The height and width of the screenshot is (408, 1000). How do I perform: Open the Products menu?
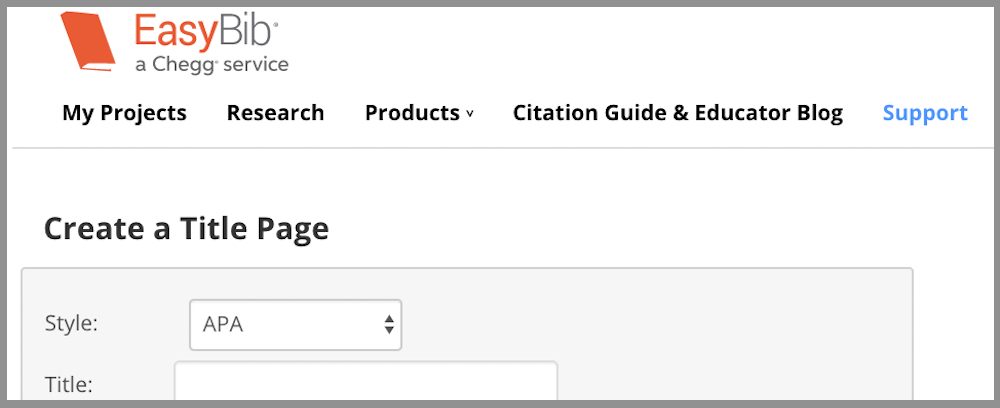click(x=412, y=113)
